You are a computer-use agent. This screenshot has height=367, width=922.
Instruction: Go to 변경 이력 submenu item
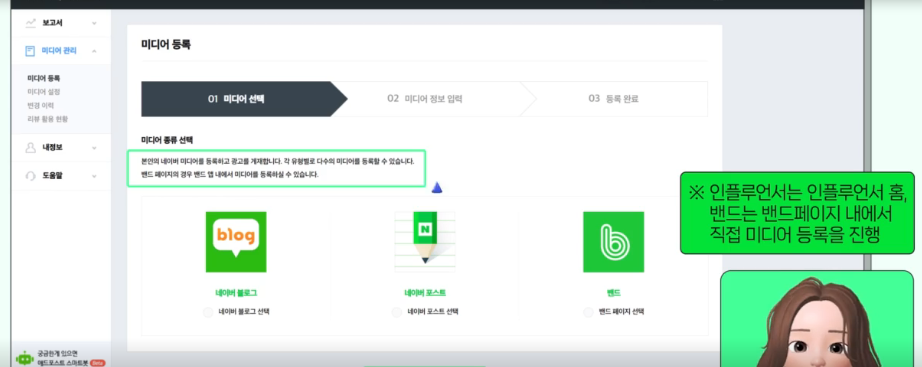41,105
